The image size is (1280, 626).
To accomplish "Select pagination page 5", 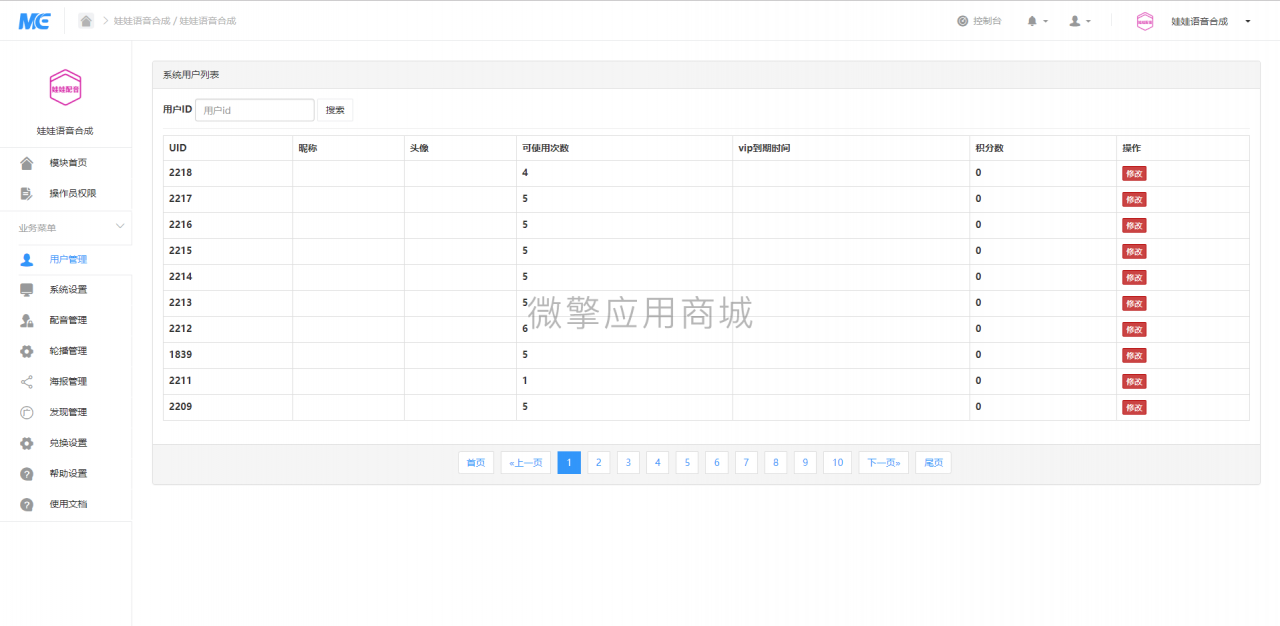I will point(687,462).
